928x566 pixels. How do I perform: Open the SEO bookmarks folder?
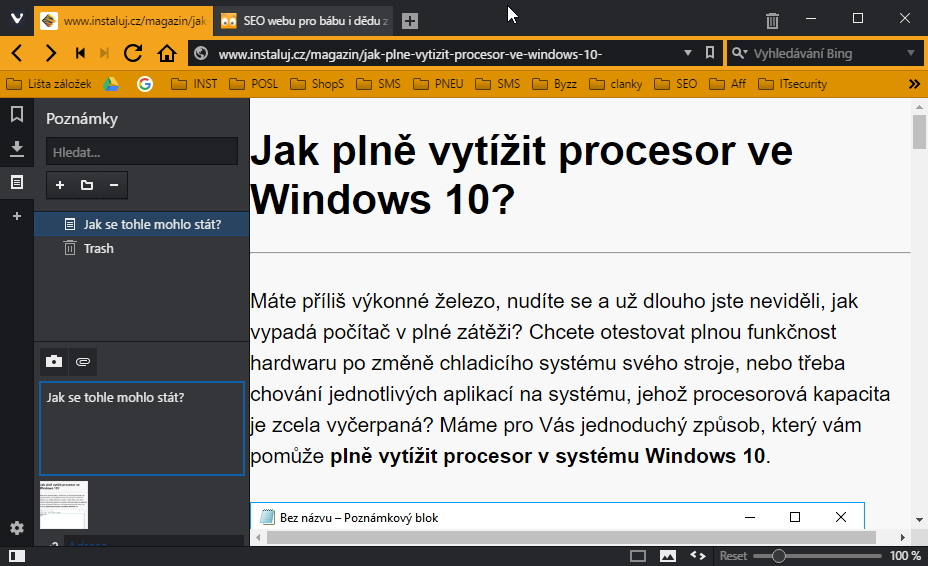point(676,84)
